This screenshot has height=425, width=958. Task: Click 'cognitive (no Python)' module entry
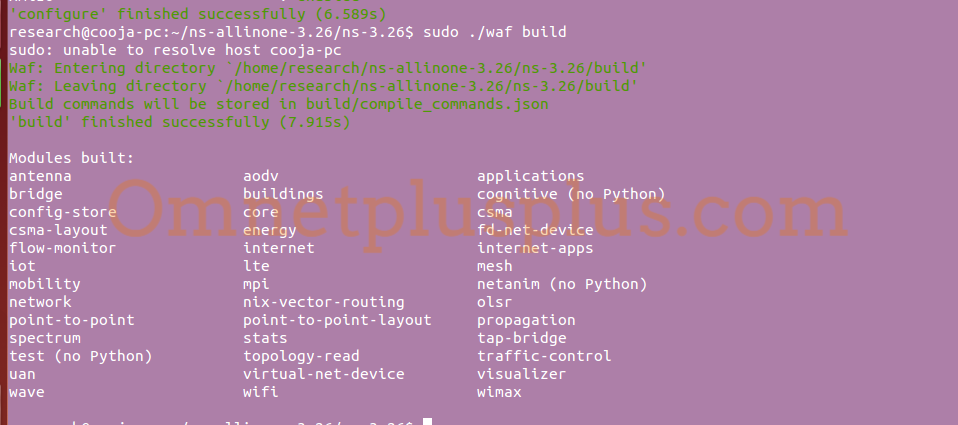pyautogui.click(x=571, y=194)
